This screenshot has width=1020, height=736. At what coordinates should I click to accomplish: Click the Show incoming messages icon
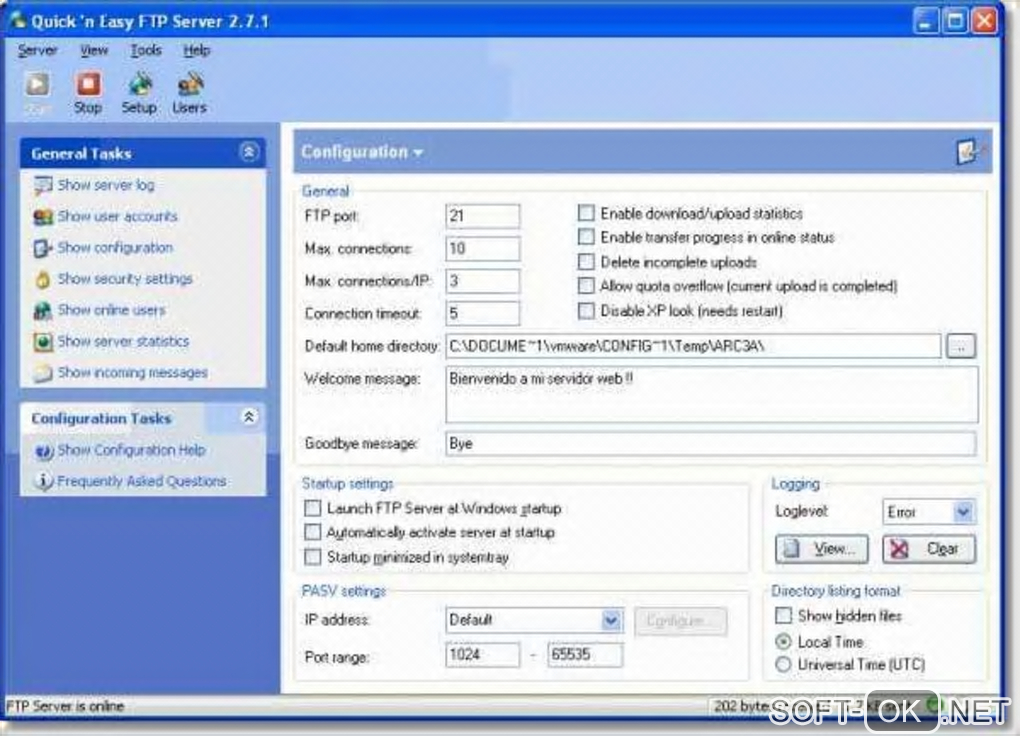pos(43,373)
